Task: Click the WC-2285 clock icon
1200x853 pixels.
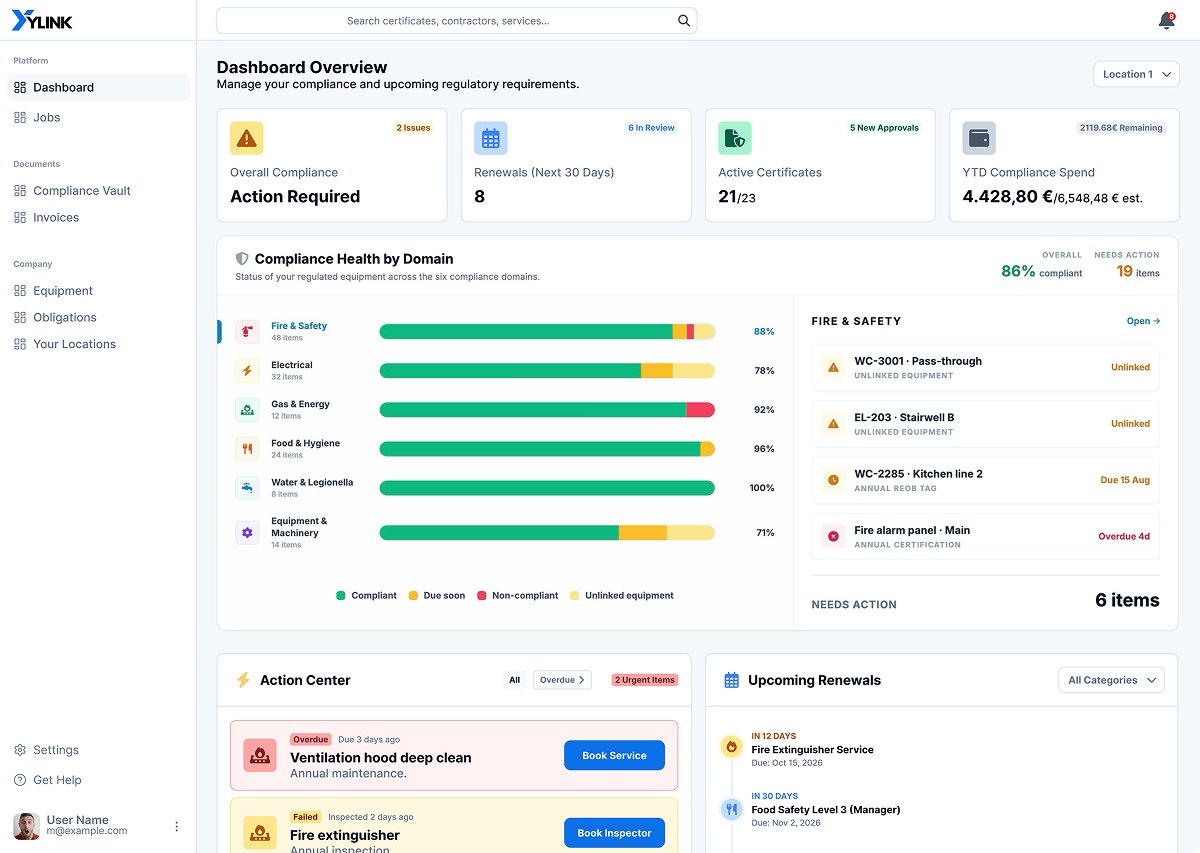Action: [x=833, y=480]
